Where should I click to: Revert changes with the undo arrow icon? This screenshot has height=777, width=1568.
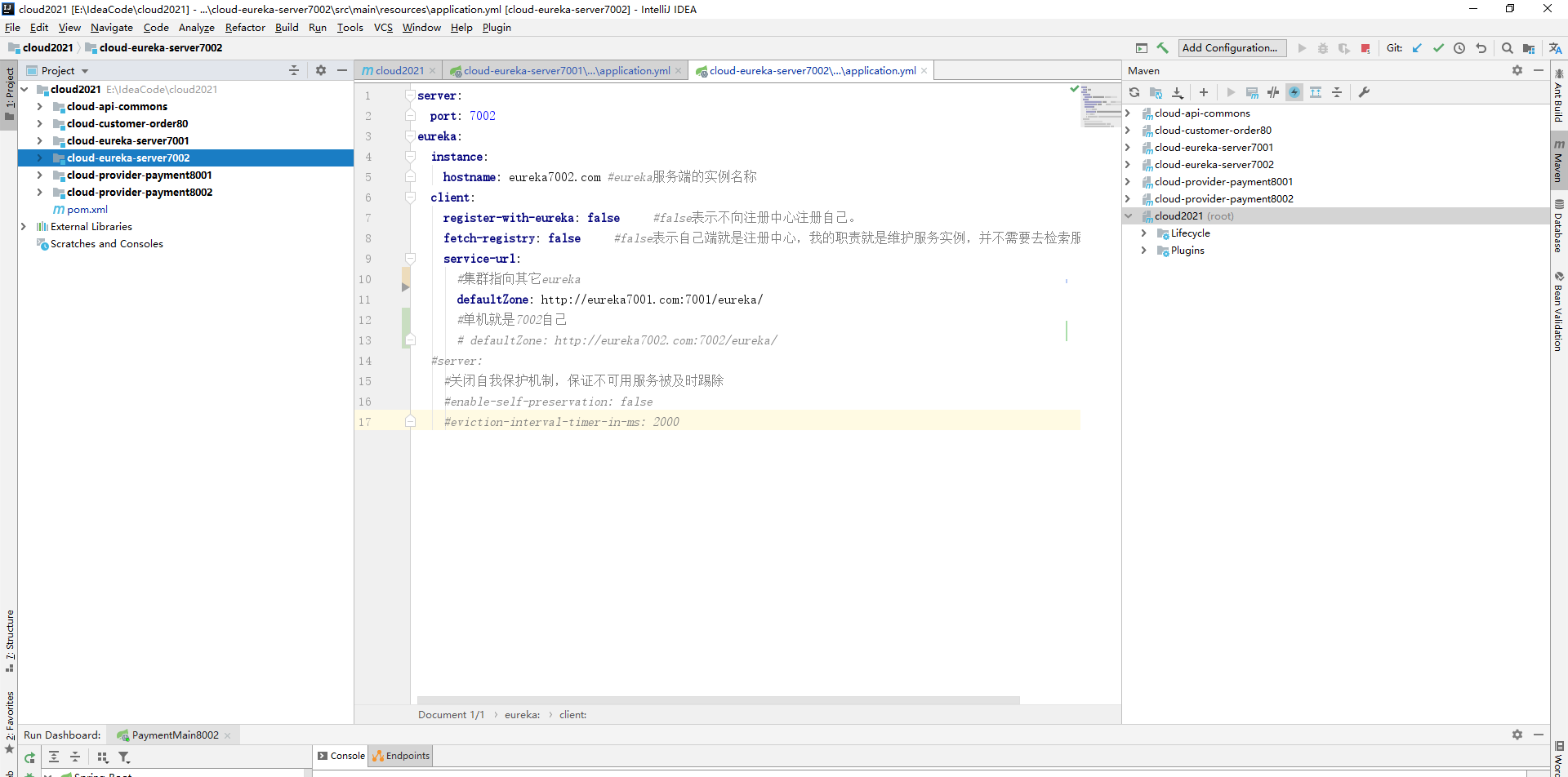(x=1481, y=48)
